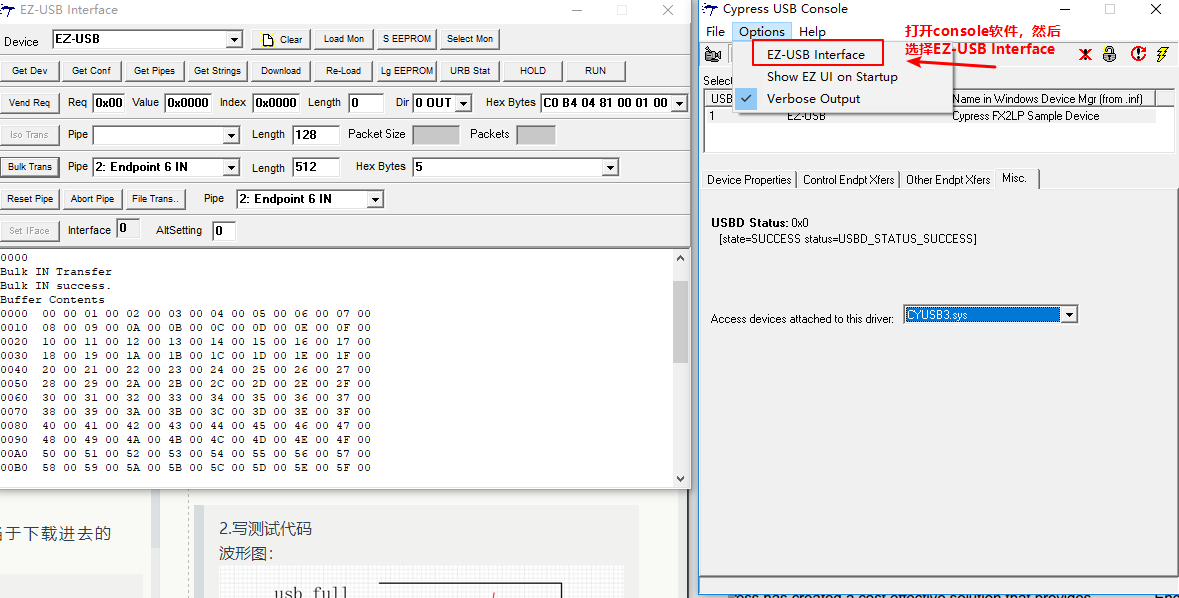
Task: Click the Re-Load button
Action: tap(344, 71)
